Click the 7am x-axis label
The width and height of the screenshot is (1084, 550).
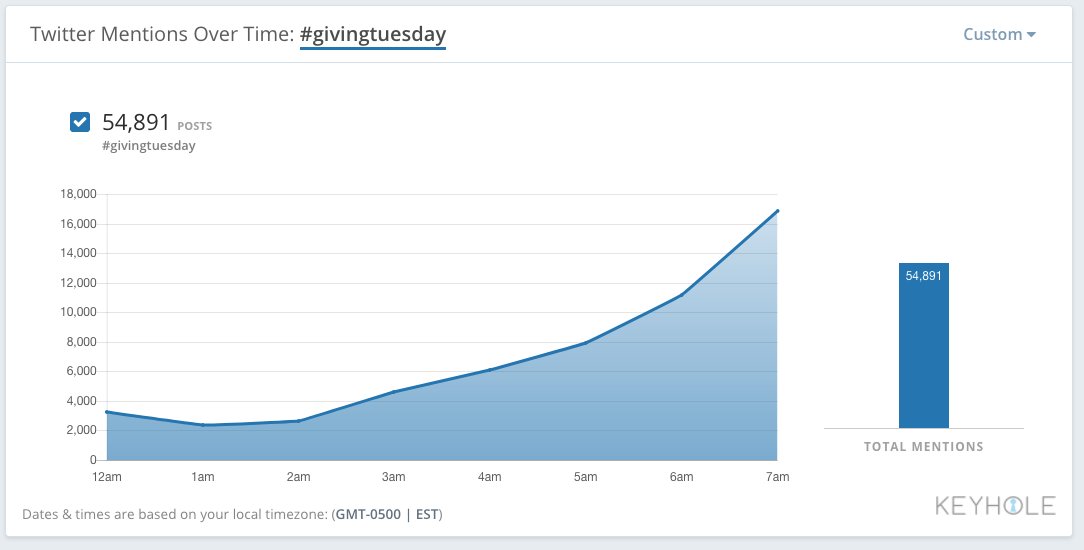click(x=777, y=477)
